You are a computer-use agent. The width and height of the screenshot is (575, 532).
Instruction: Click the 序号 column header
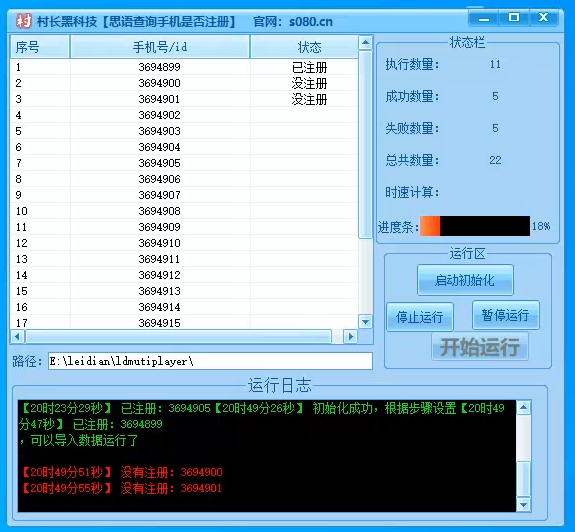[40, 47]
